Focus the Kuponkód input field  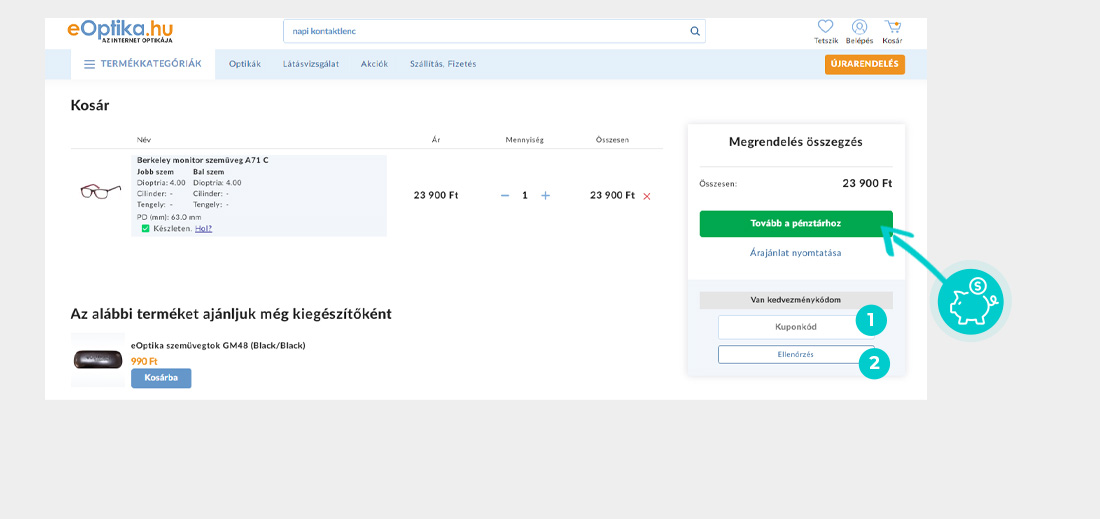pyautogui.click(x=796, y=327)
